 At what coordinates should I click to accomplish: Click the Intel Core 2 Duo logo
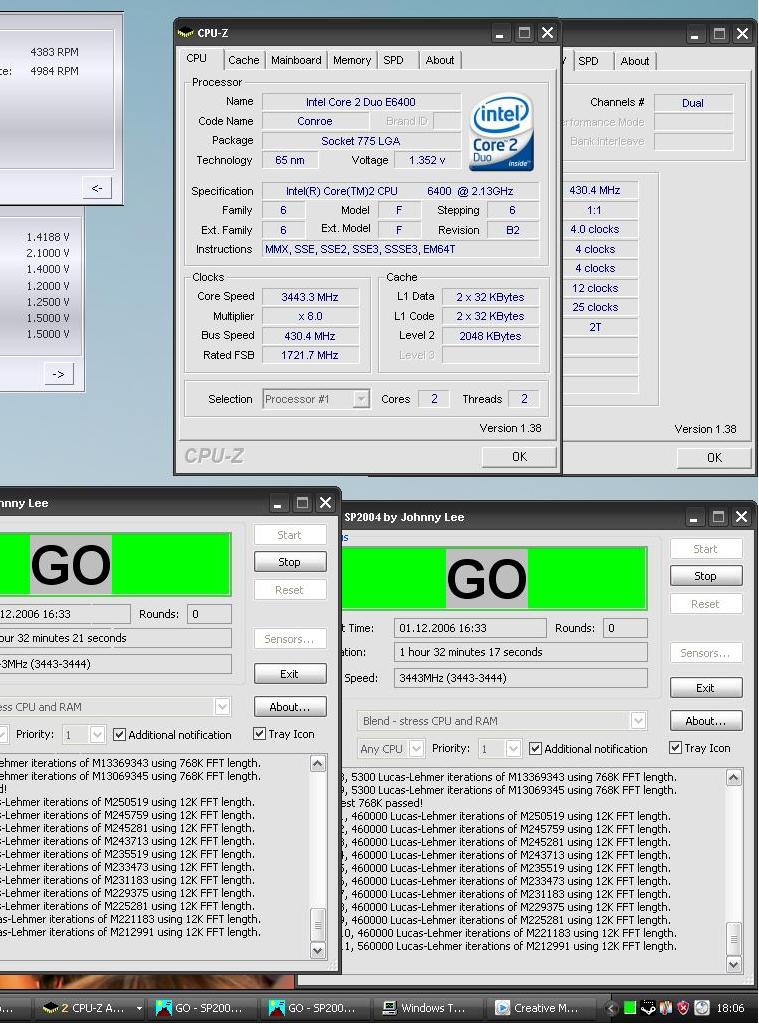(x=502, y=132)
